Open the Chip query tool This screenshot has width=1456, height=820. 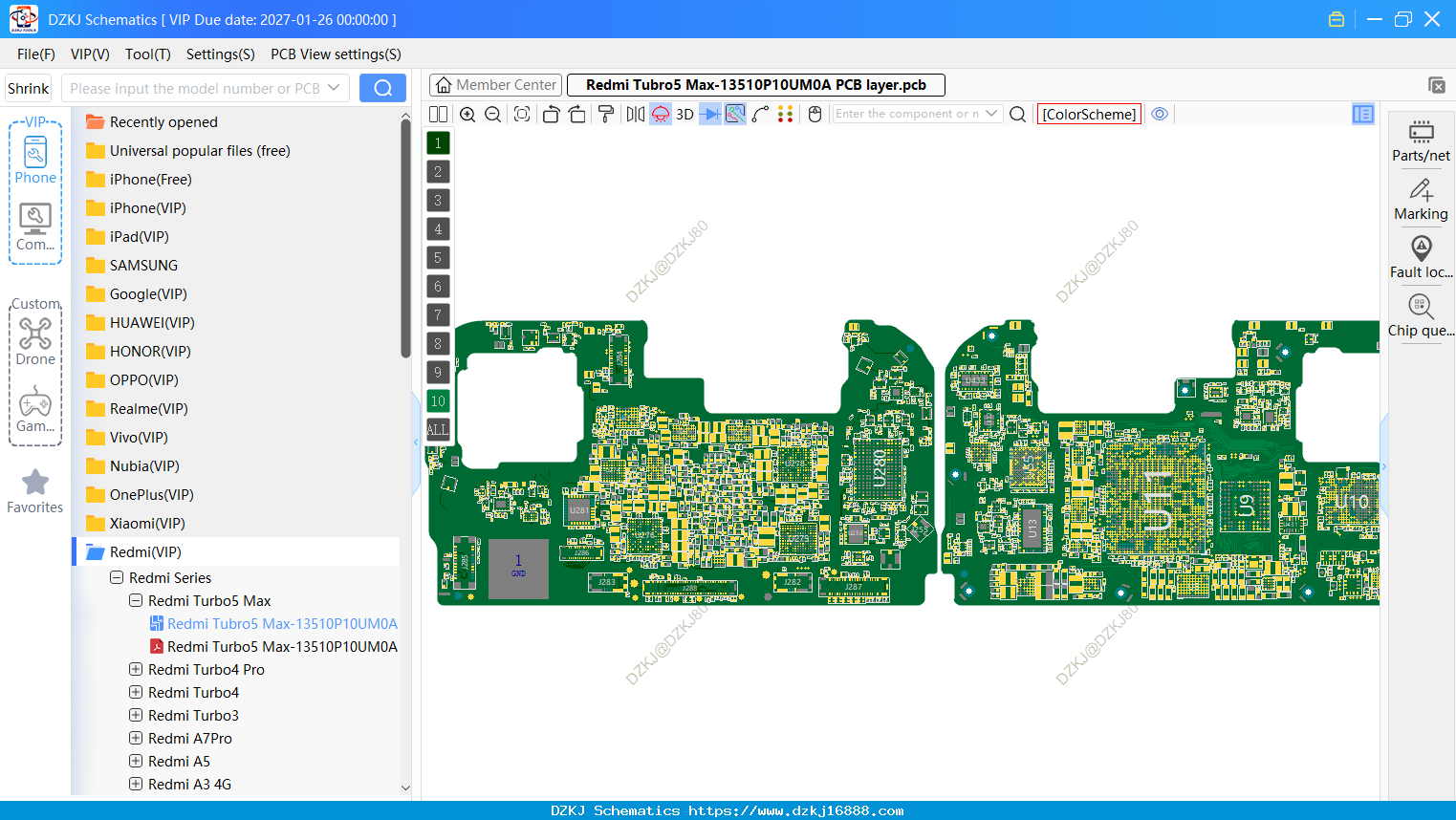[1421, 316]
